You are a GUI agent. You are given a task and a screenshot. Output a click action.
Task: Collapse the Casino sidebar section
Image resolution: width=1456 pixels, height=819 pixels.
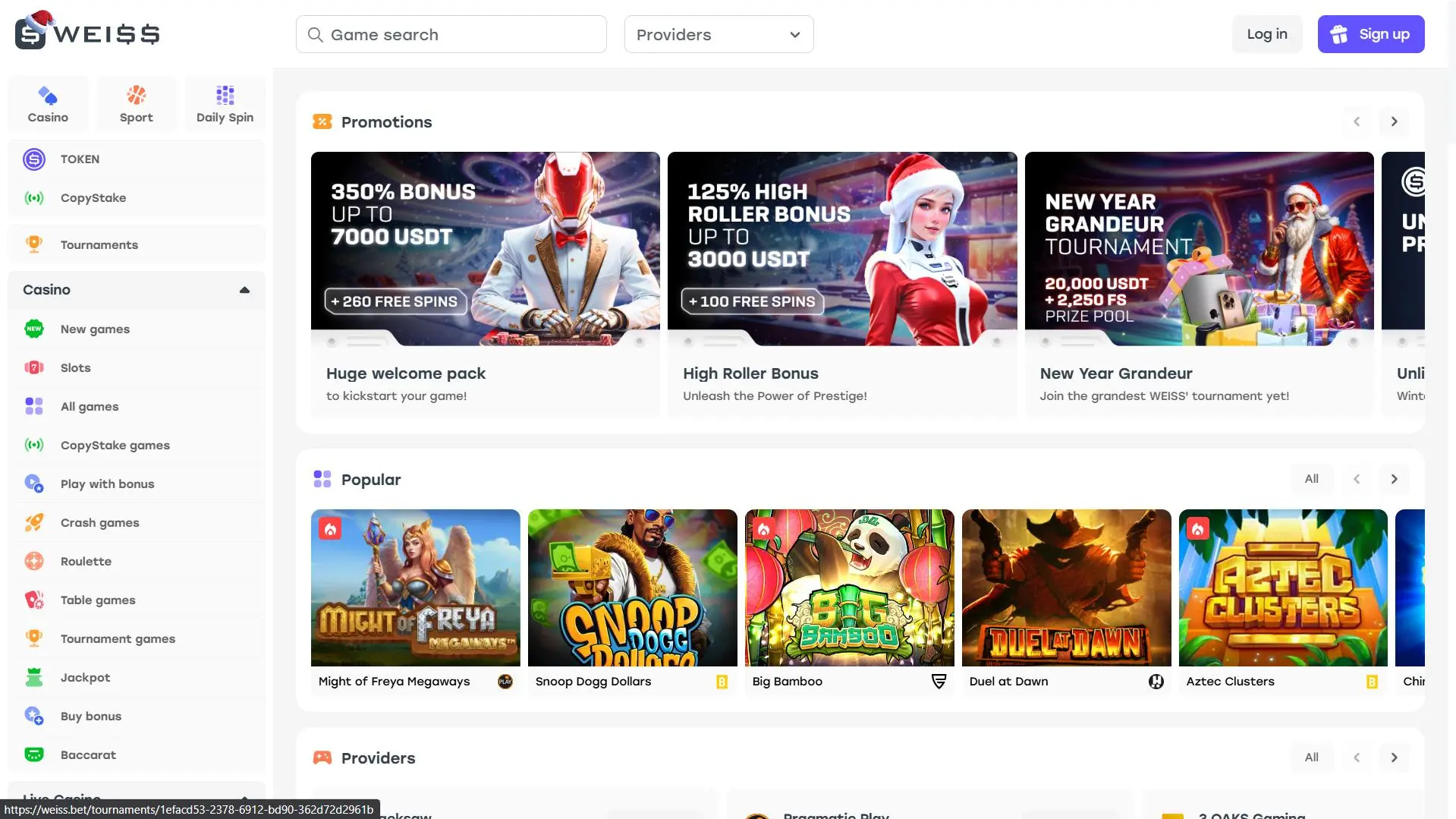coord(244,290)
